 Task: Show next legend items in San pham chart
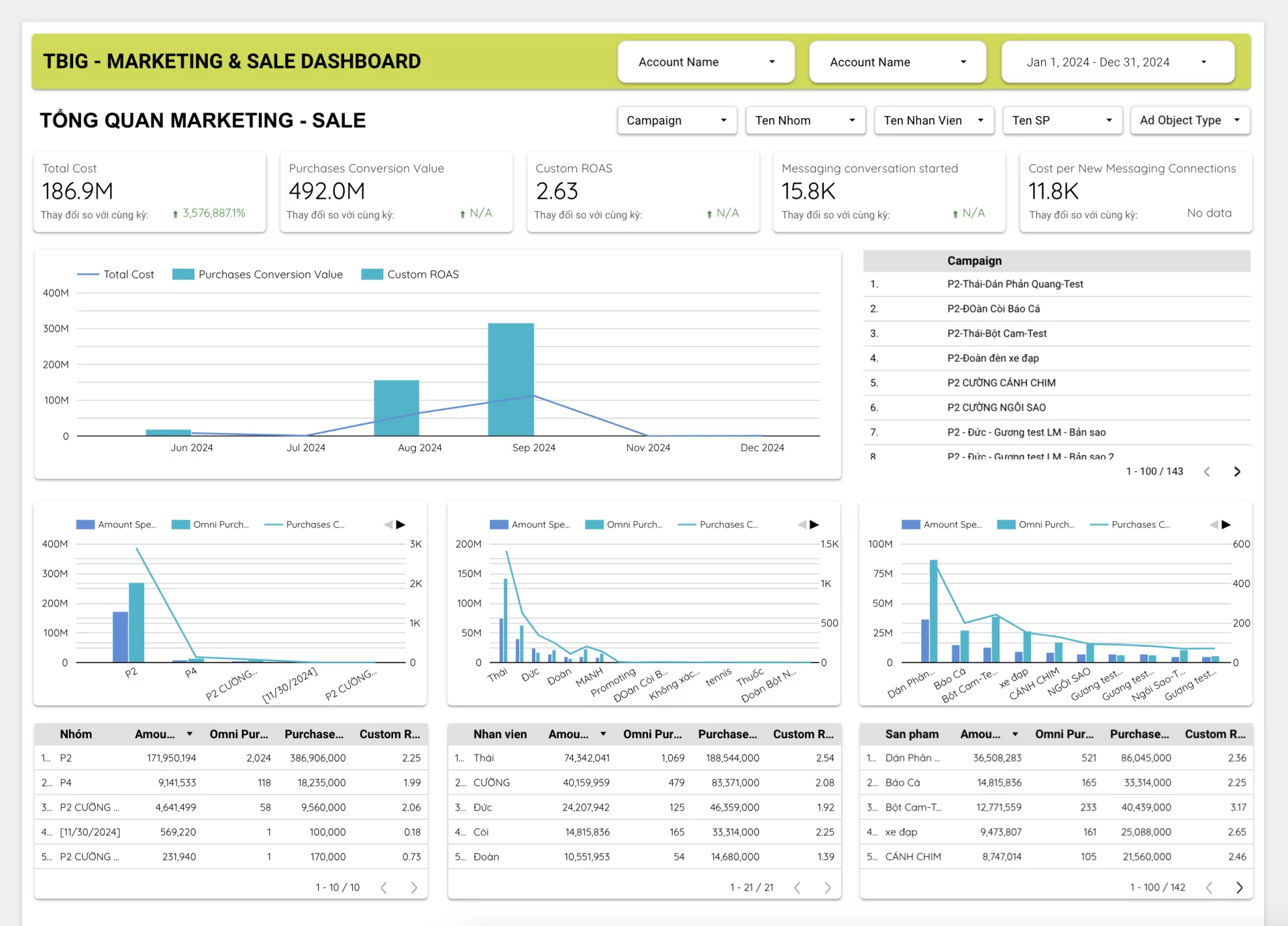1226,525
